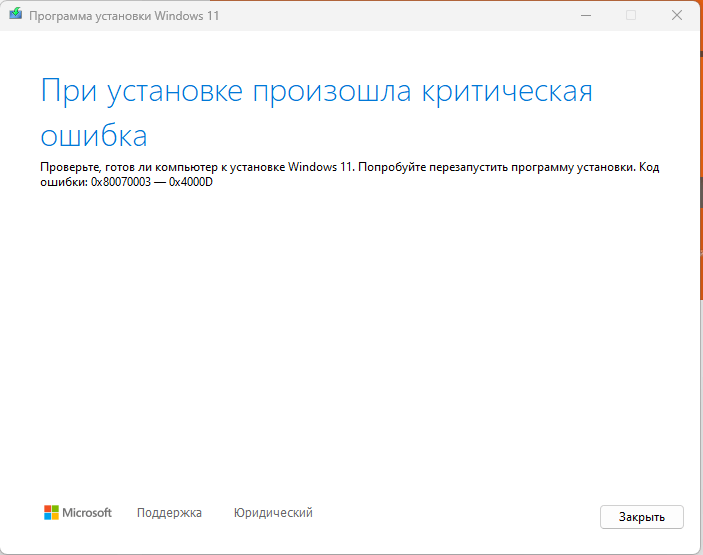
Task: Open the Юридический link
Action: click(273, 513)
